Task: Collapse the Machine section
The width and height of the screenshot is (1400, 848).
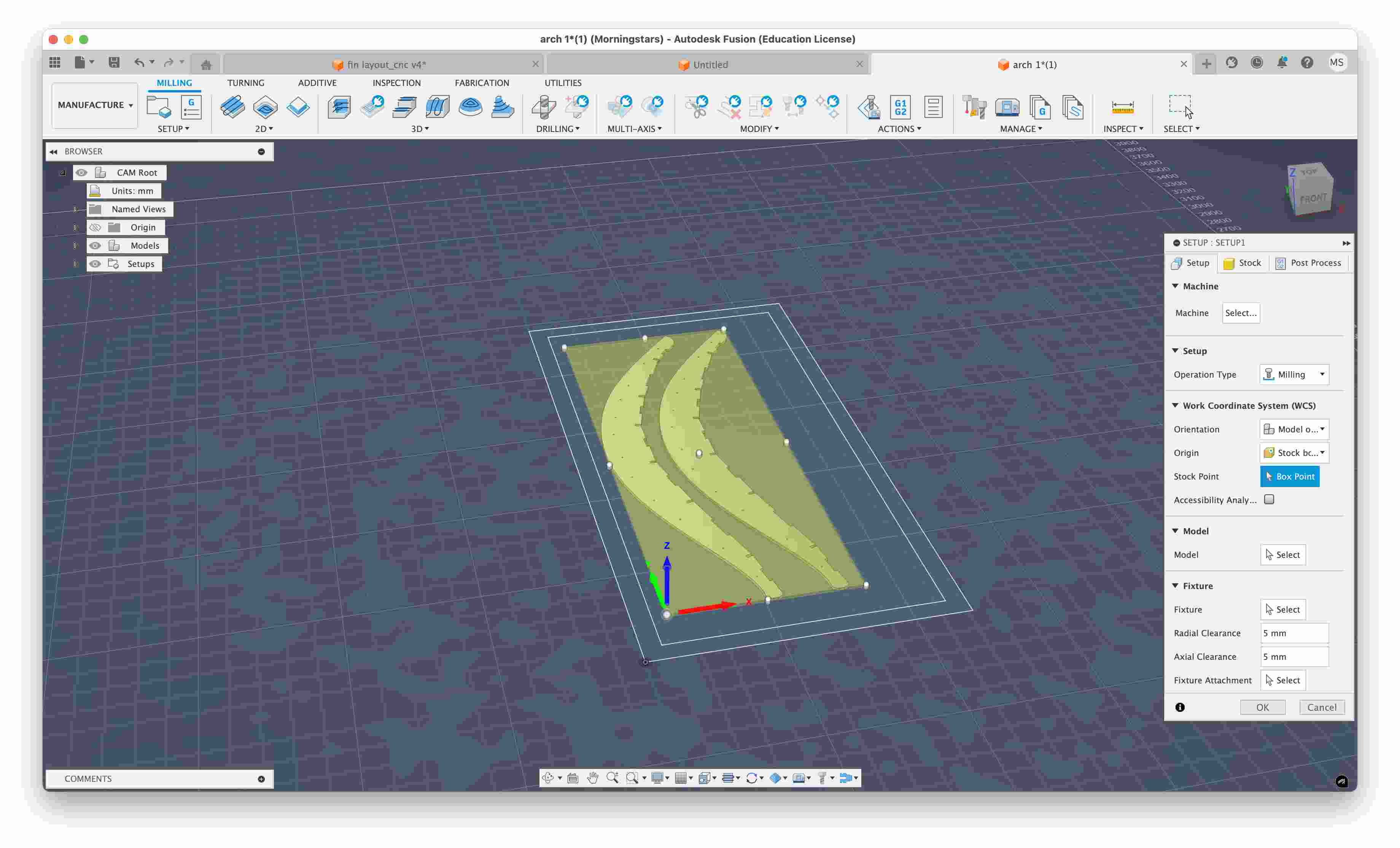Action: click(1175, 286)
